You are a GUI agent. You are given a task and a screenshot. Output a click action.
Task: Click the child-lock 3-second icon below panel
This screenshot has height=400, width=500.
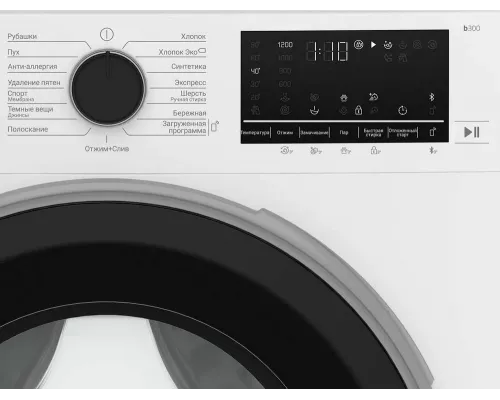pyautogui.click(x=375, y=151)
